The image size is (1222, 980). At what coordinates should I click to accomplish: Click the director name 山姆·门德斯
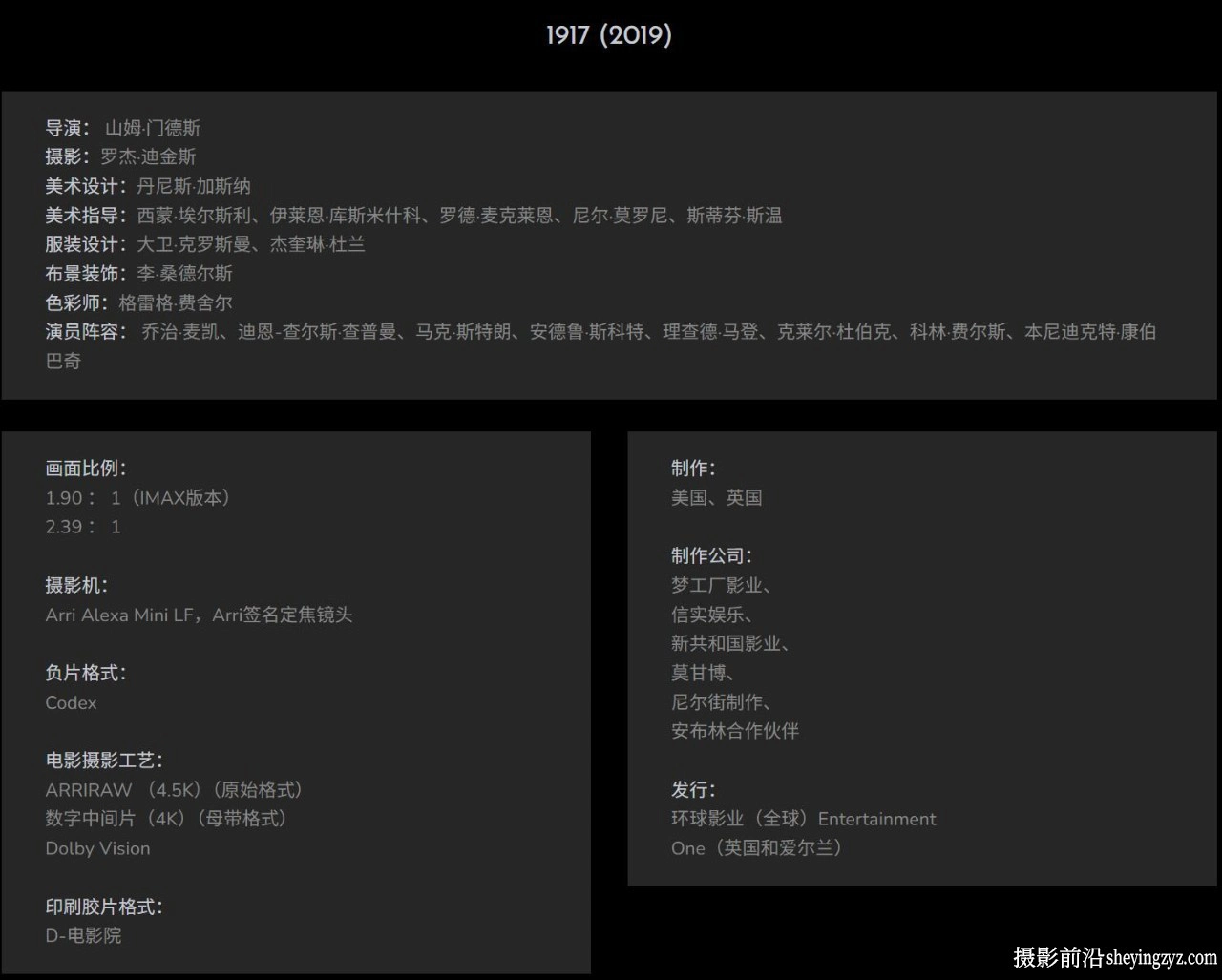coord(153,128)
